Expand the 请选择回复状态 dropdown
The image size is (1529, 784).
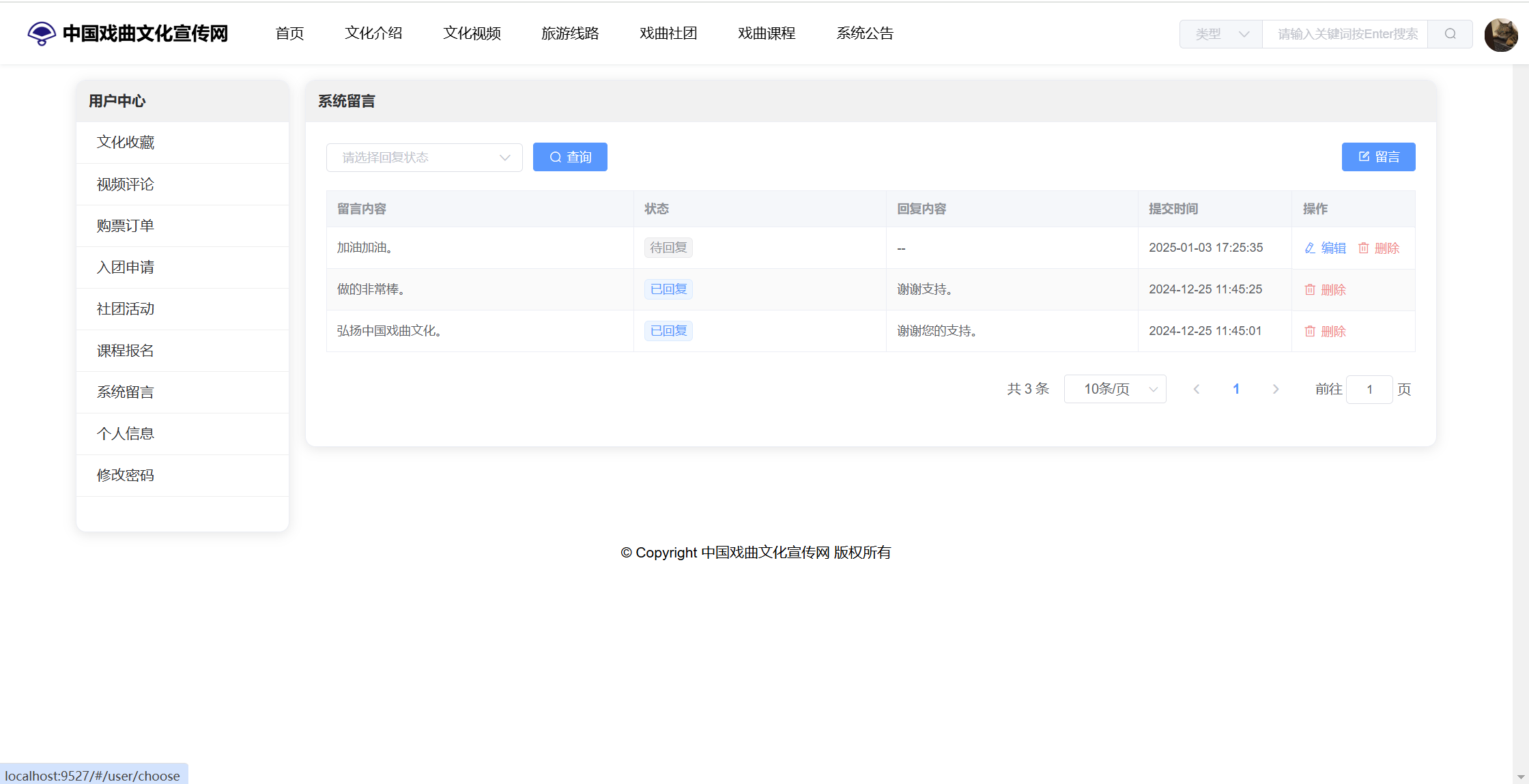(x=425, y=158)
